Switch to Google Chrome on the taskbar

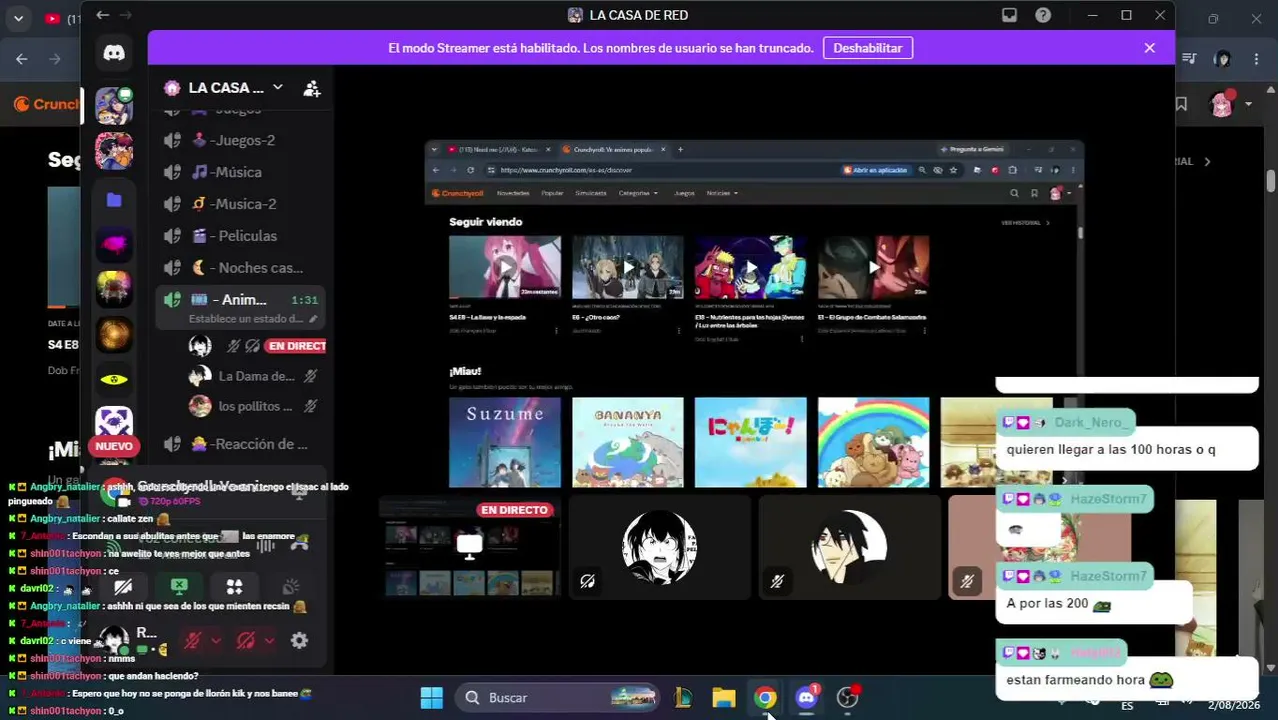(765, 697)
